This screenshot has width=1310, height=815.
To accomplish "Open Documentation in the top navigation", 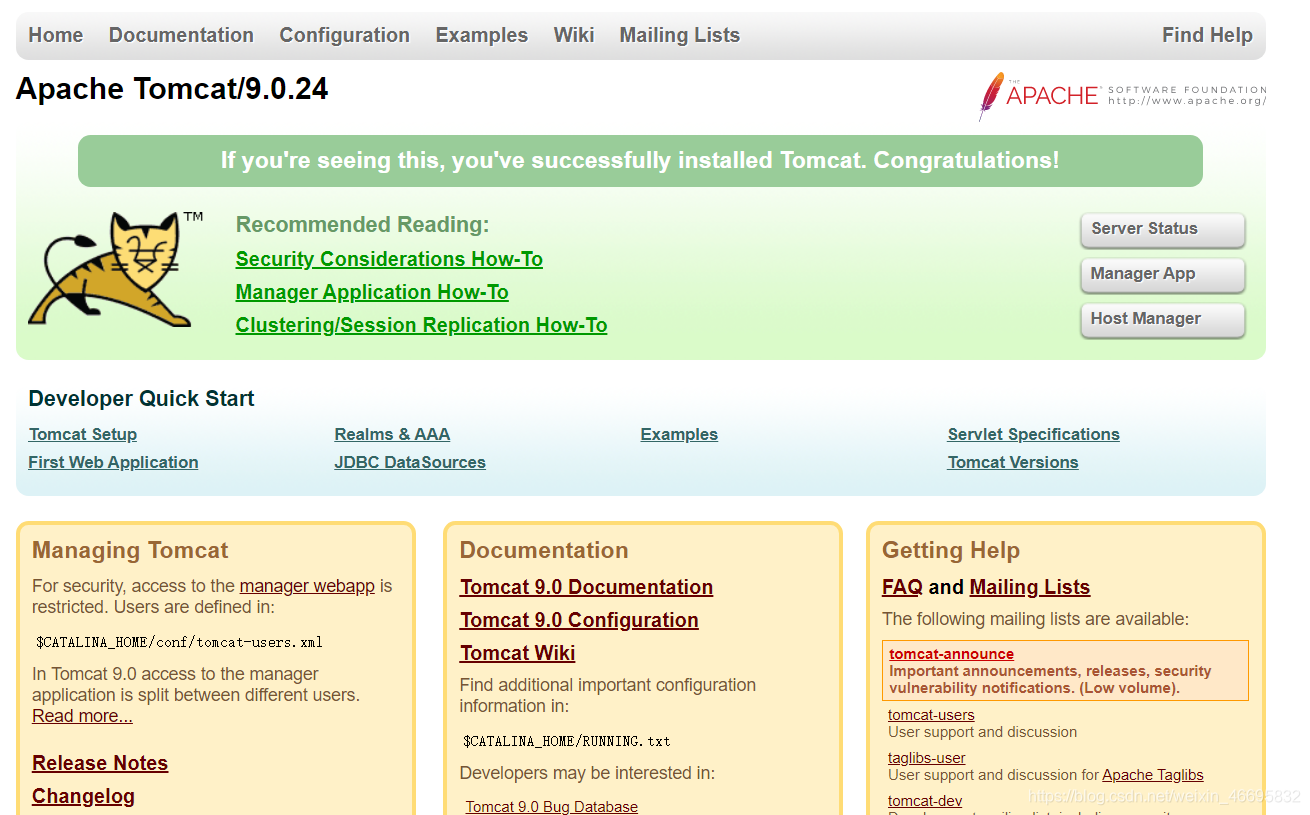I will click(x=181, y=35).
